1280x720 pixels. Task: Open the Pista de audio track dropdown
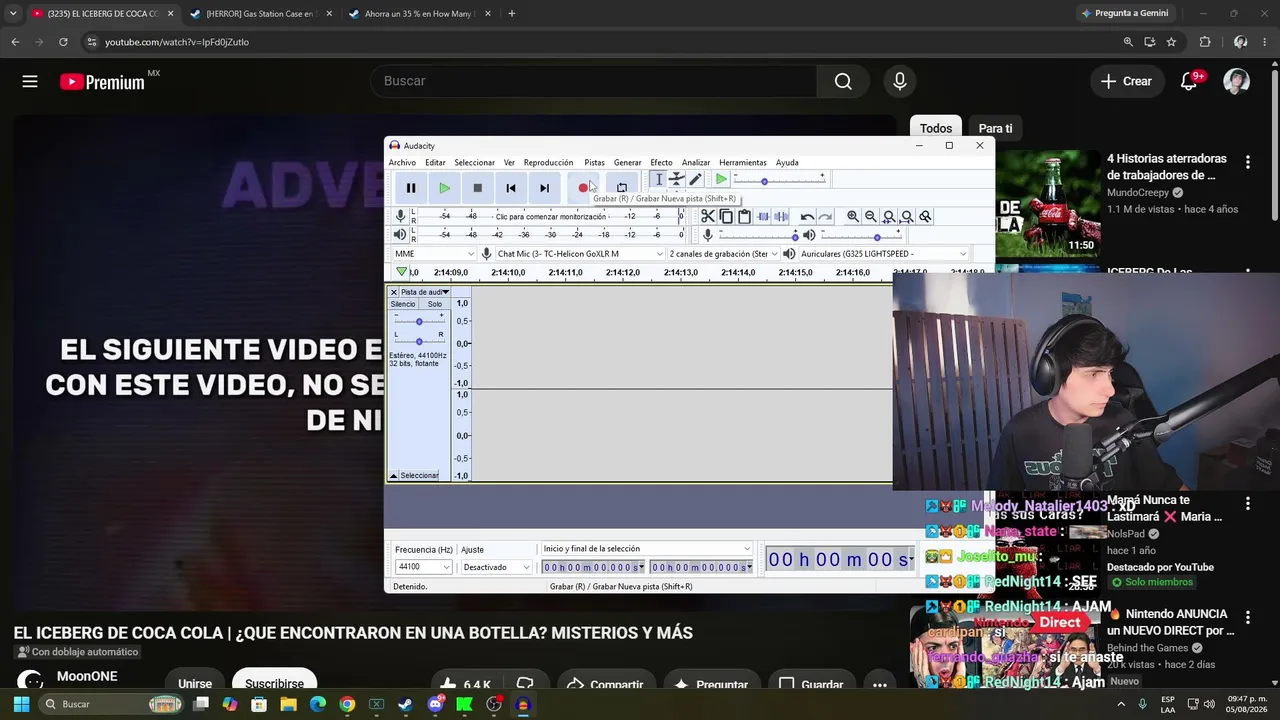(425, 292)
